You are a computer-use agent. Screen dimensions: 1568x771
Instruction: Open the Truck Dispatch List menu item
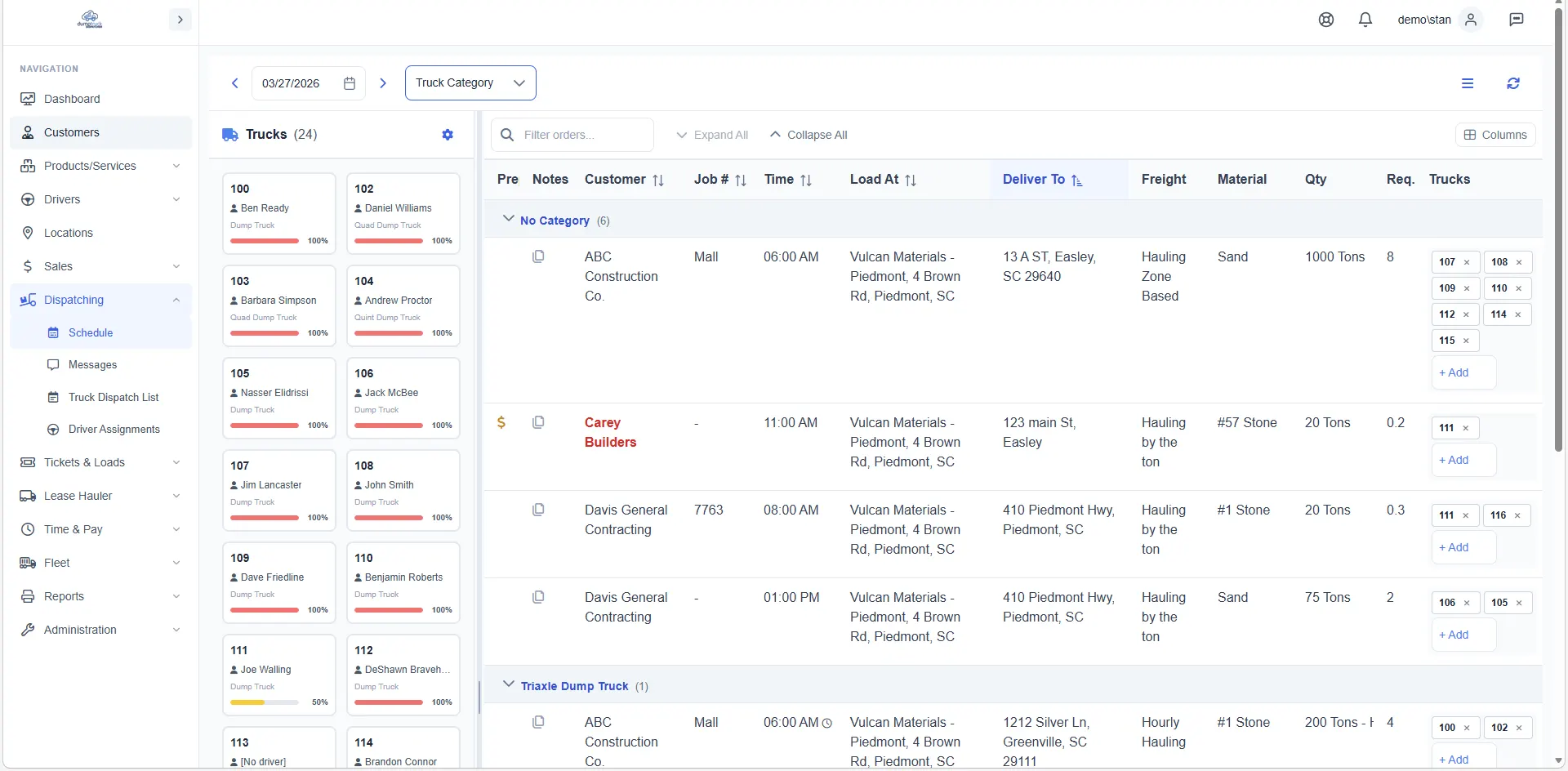(x=114, y=398)
